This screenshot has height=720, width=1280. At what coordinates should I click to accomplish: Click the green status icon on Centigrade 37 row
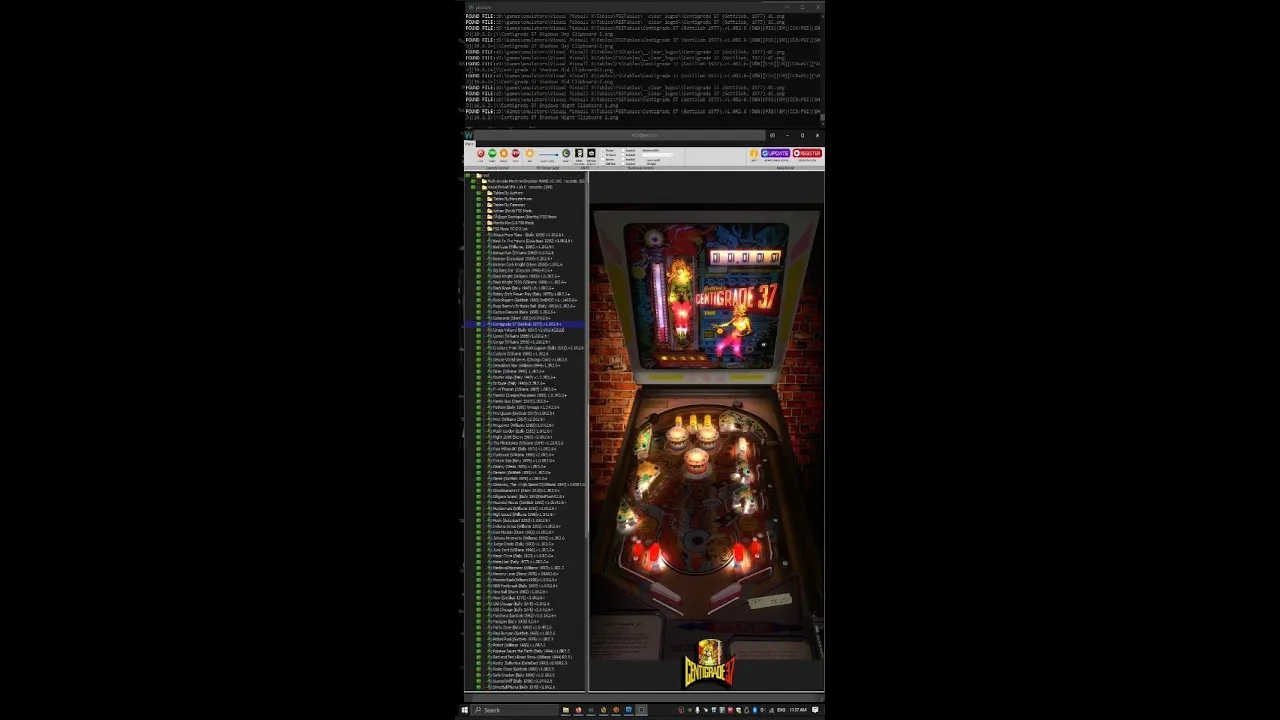point(478,324)
